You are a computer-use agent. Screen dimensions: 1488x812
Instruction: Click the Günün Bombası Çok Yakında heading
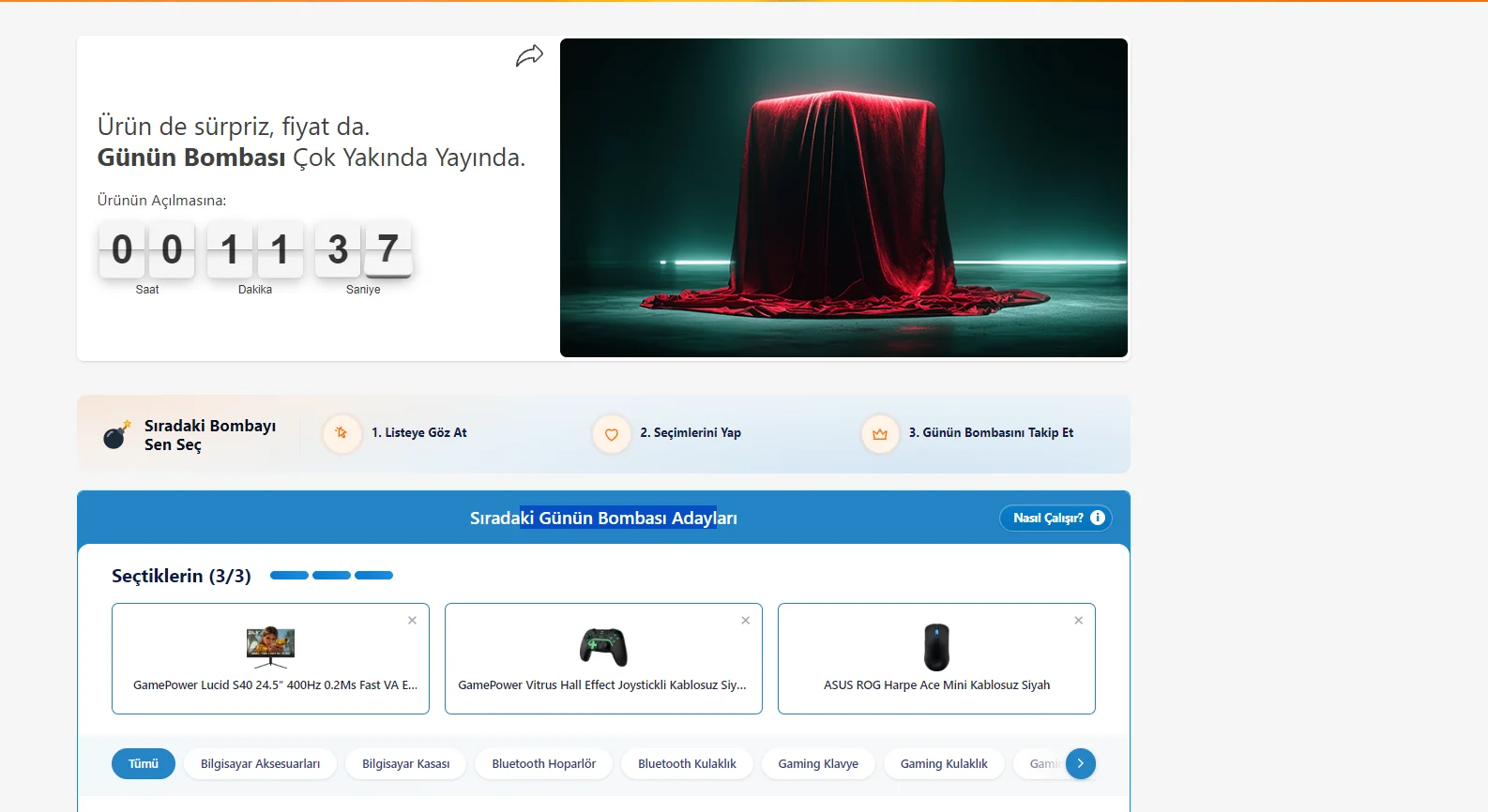pos(311,158)
